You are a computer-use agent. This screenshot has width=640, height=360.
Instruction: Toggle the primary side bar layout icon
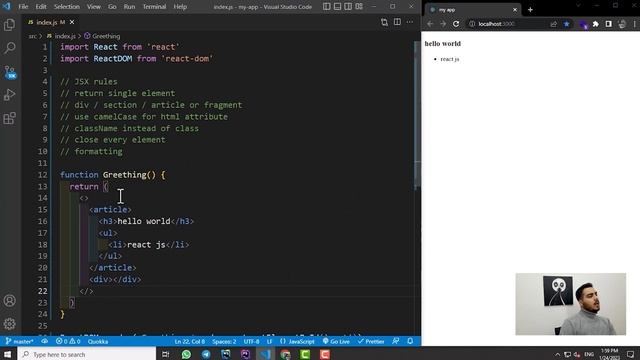tap(327, 7)
